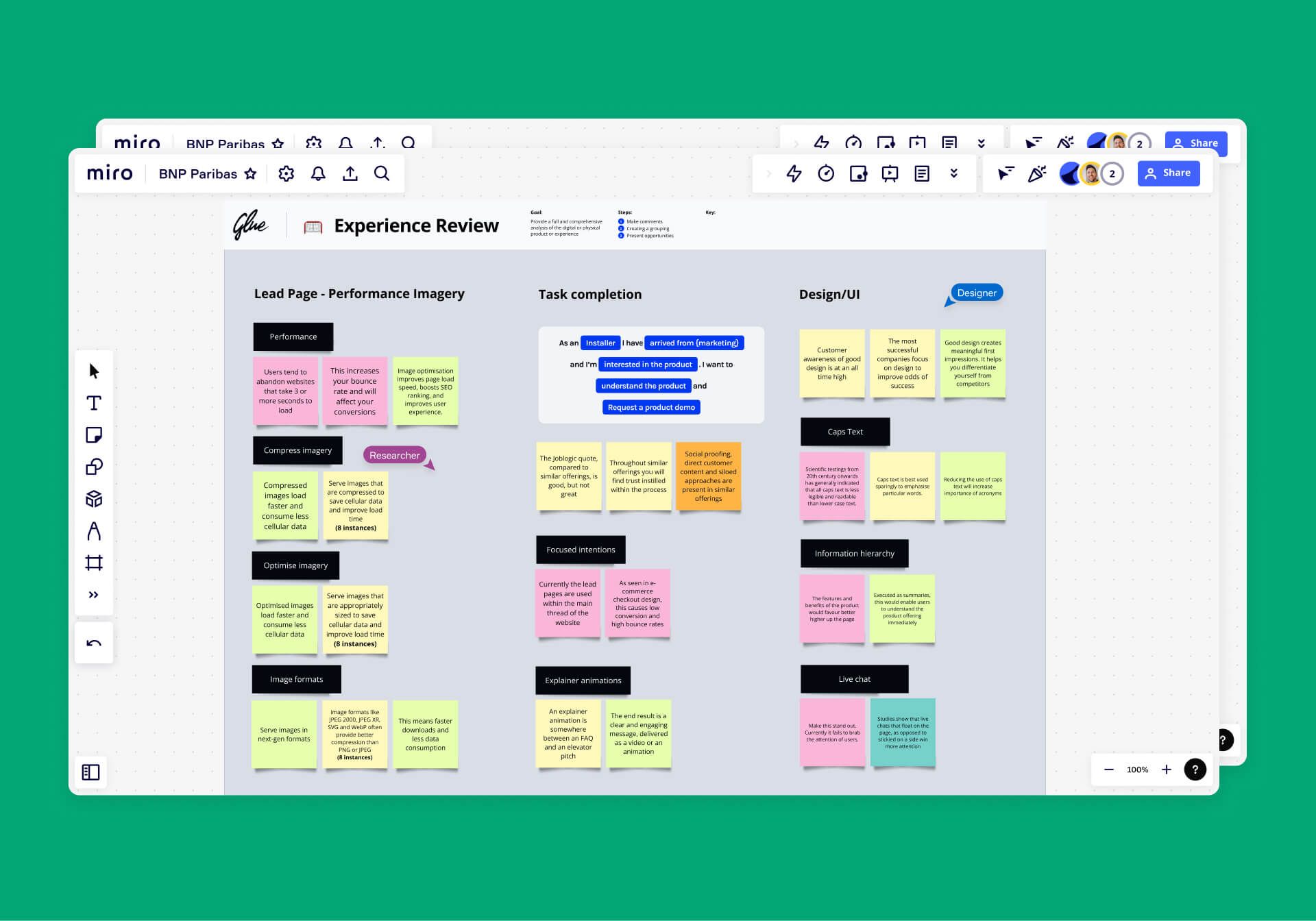Expand more tools in left toolbar

[94, 595]
